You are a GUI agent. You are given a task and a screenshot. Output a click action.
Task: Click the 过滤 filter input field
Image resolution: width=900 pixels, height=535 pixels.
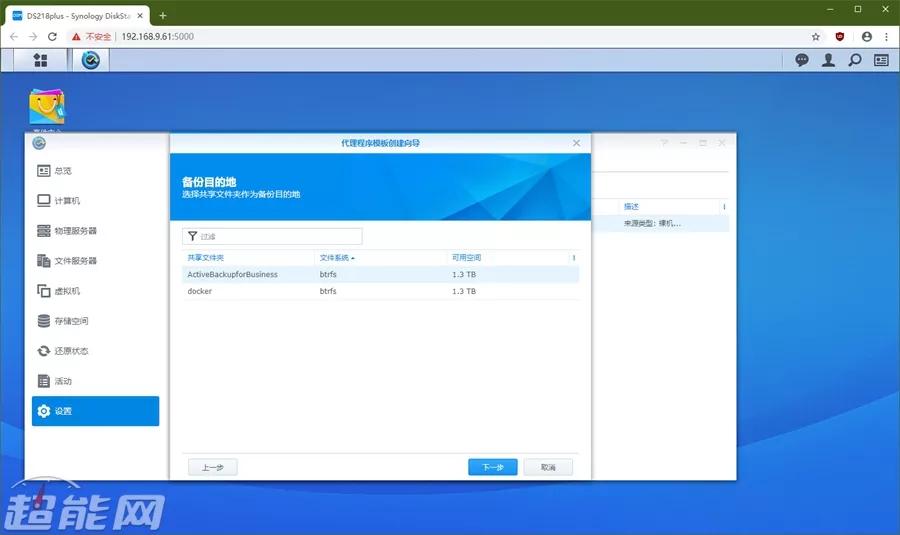(x=272, y=237)
